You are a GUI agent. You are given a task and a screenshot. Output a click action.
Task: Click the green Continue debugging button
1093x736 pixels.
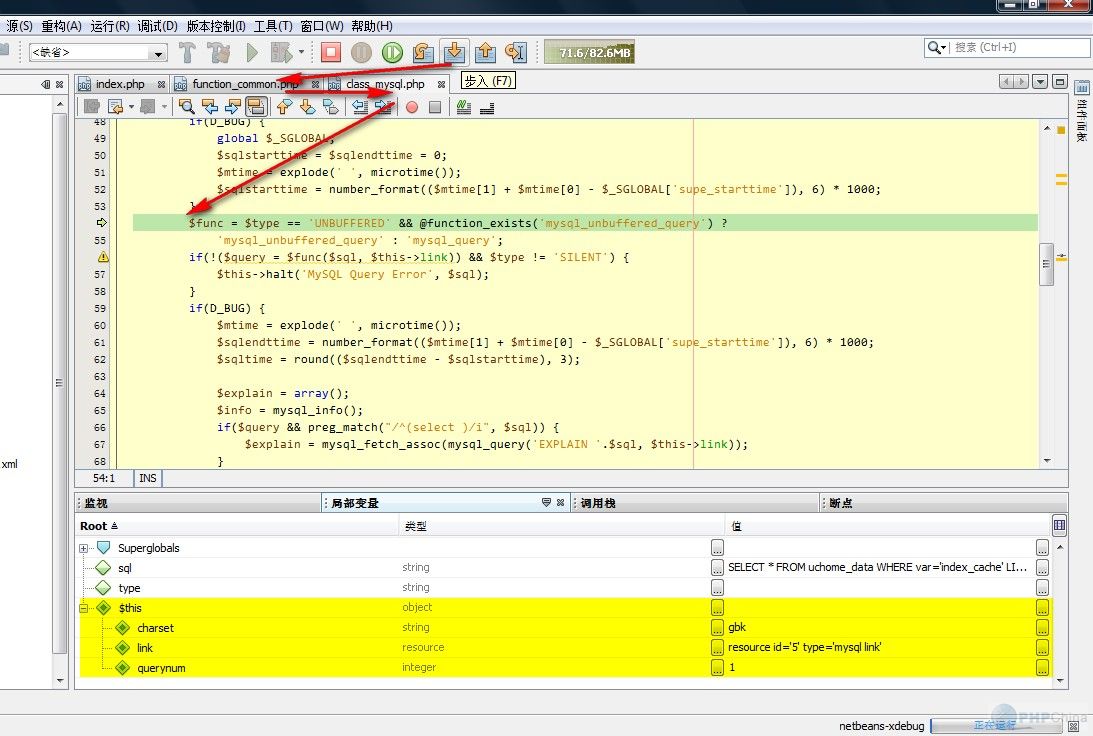coord(392,52)
